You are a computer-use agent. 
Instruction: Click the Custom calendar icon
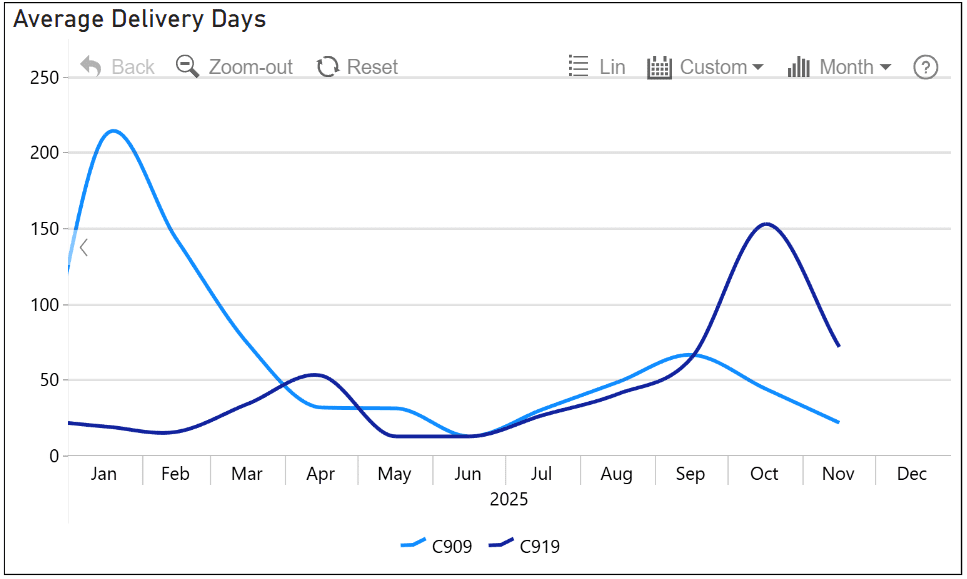[x=659, y=67]
